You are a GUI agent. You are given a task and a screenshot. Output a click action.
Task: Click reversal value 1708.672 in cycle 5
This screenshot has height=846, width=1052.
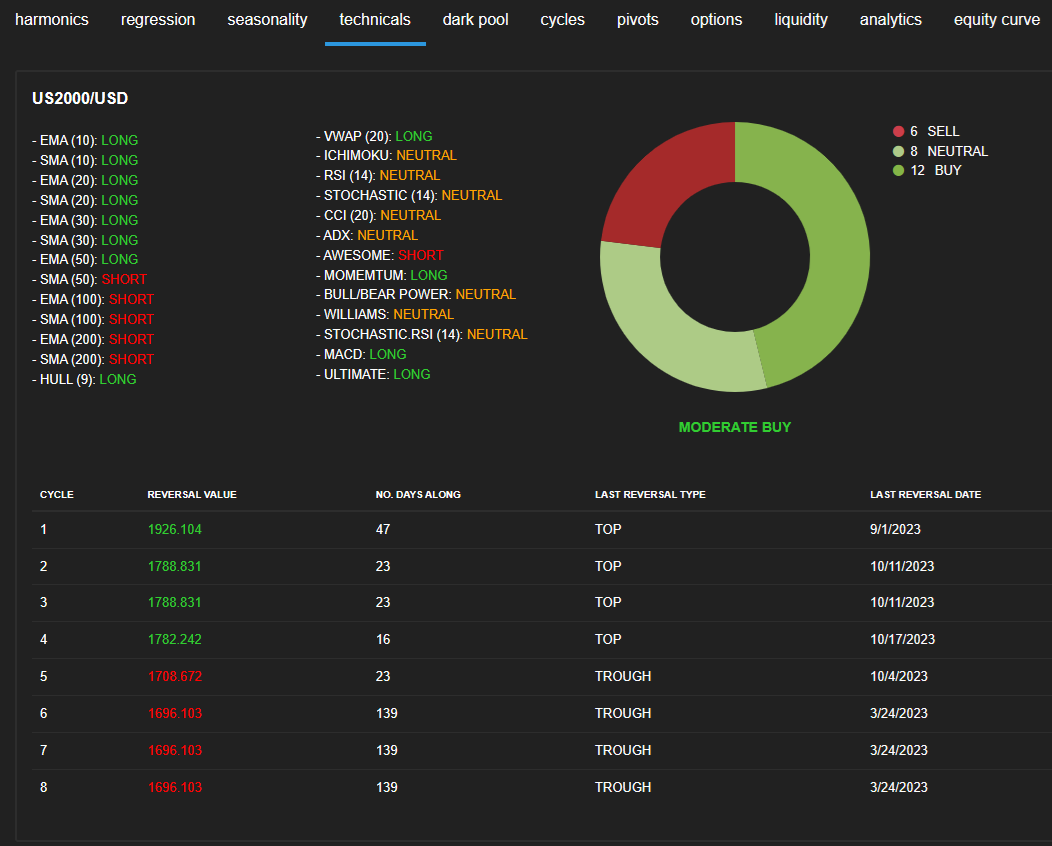(x=175, y=676)
